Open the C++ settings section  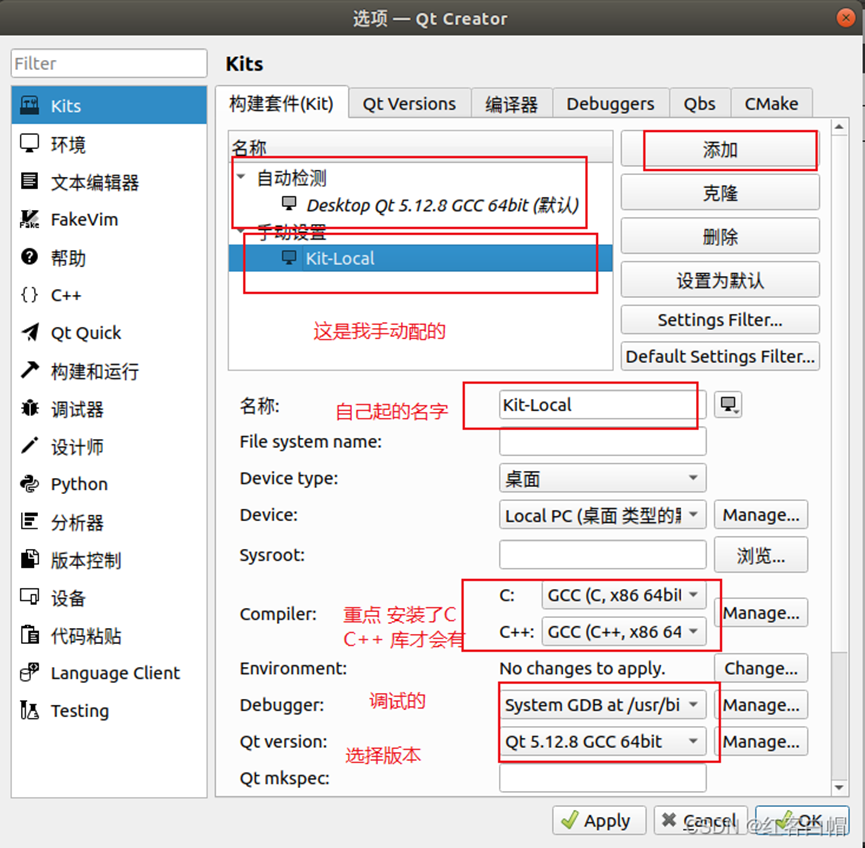(x=64, y=295)
